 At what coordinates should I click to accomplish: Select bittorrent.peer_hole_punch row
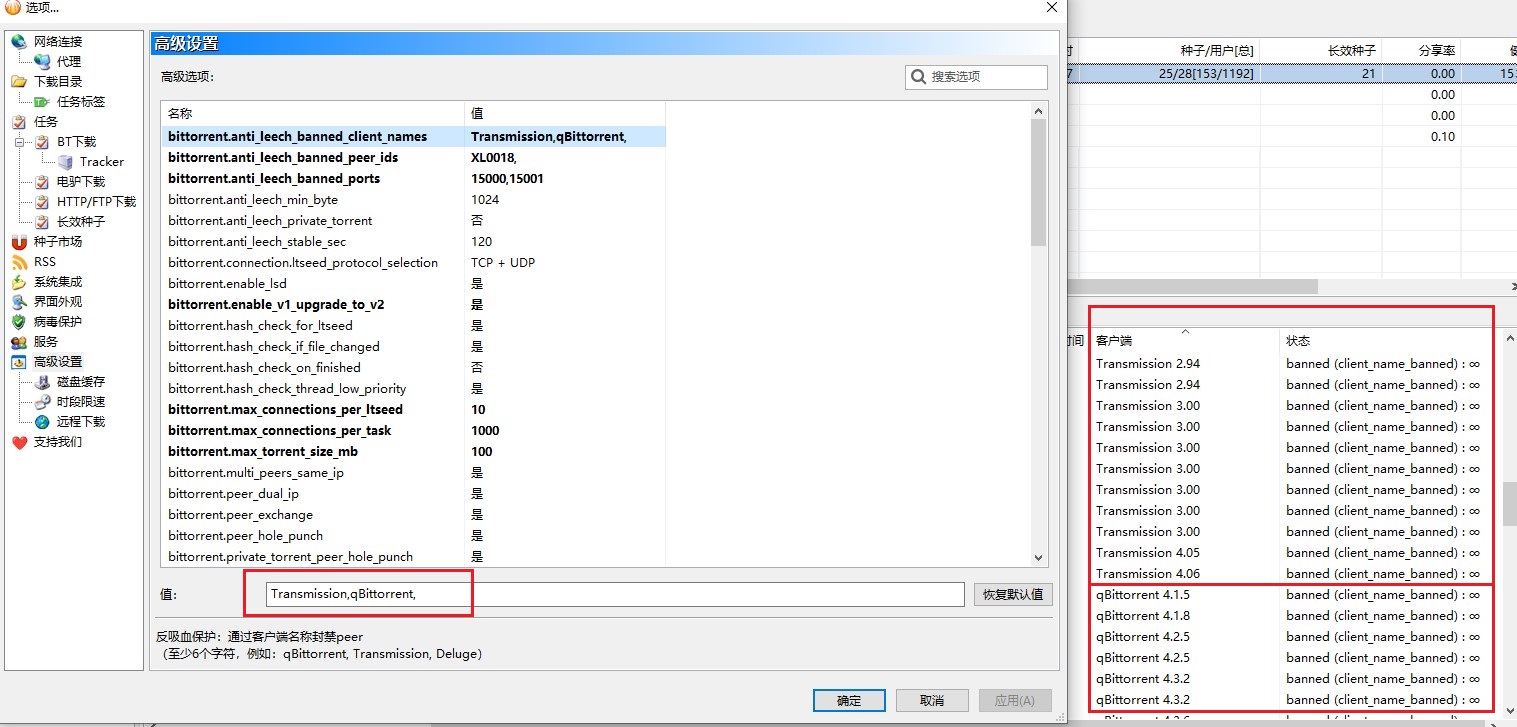(x=413, y=535)
